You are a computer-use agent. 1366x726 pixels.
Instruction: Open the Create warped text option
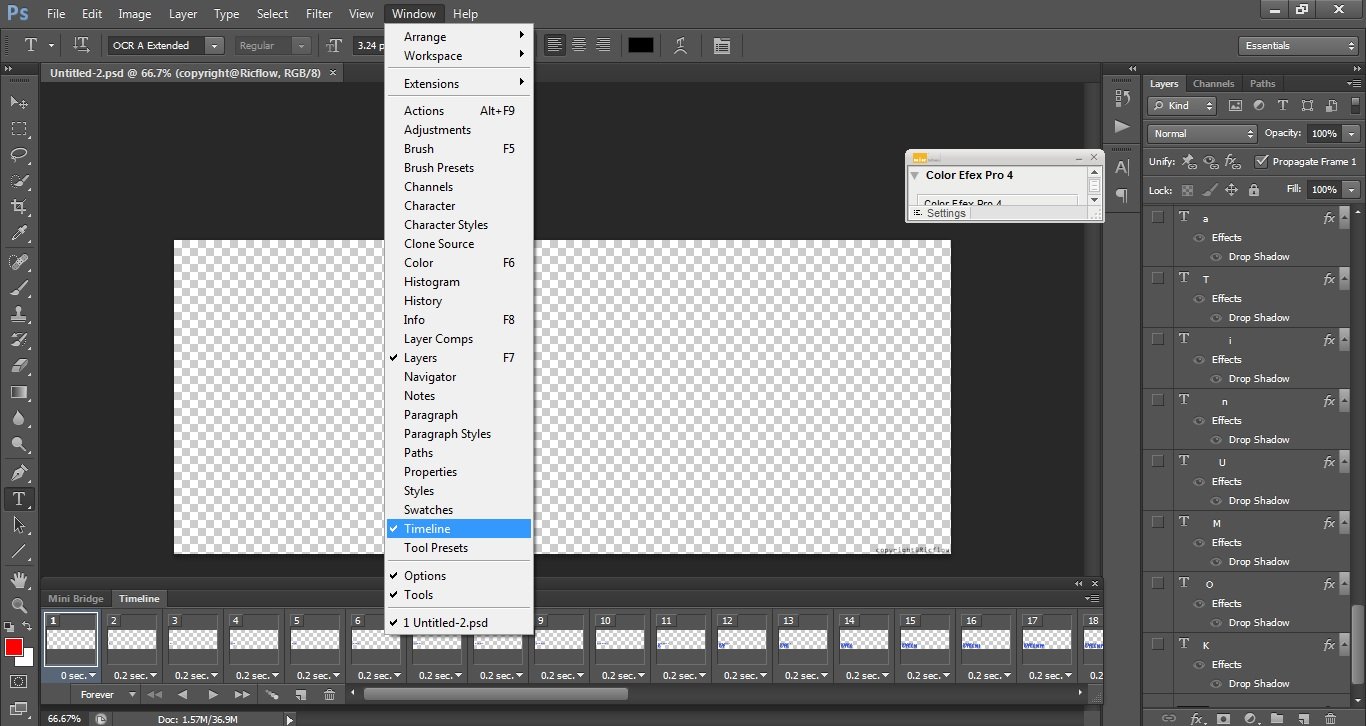click(x=680, y=45)
